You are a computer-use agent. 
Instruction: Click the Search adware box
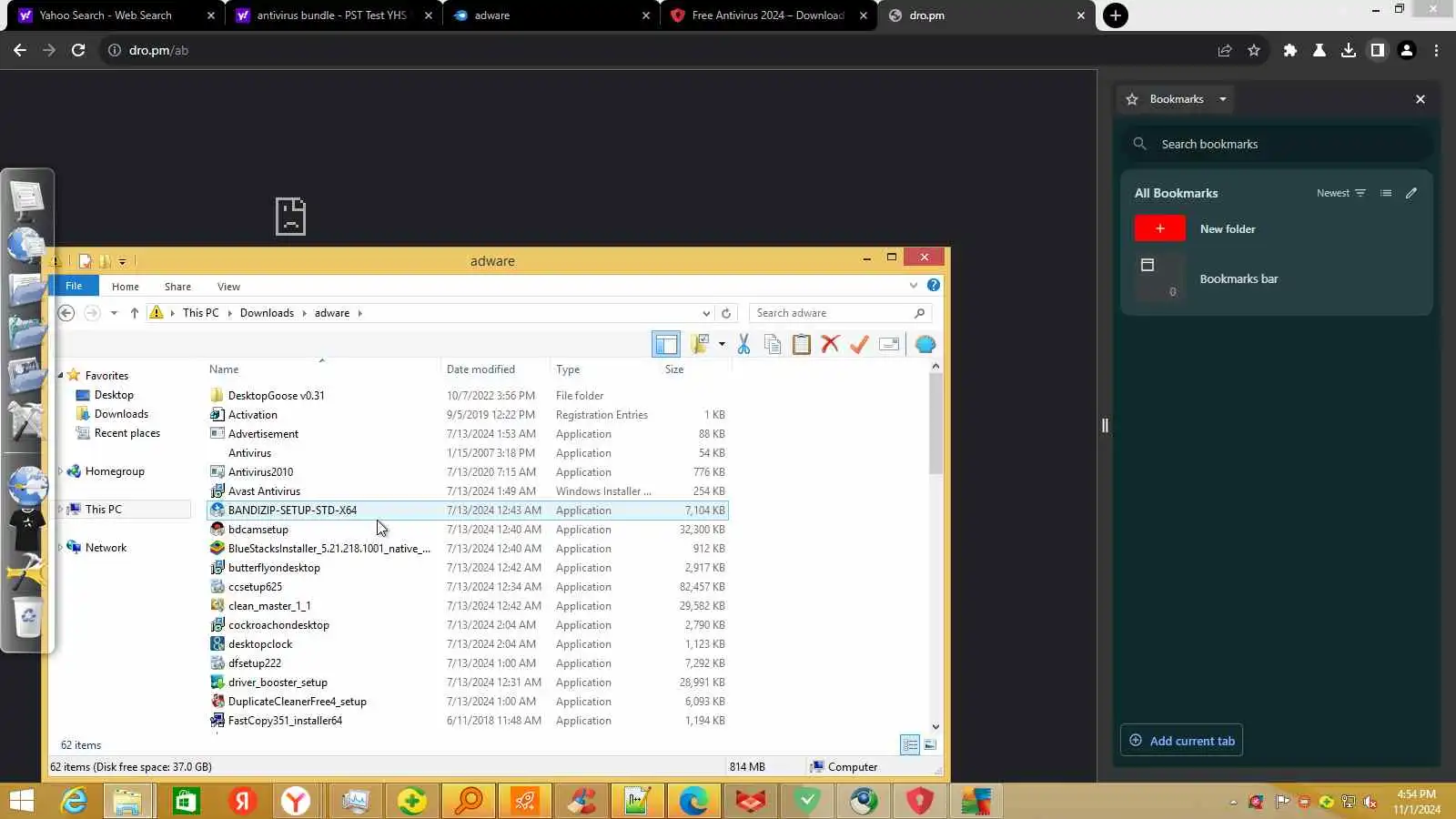click(839, 313)
